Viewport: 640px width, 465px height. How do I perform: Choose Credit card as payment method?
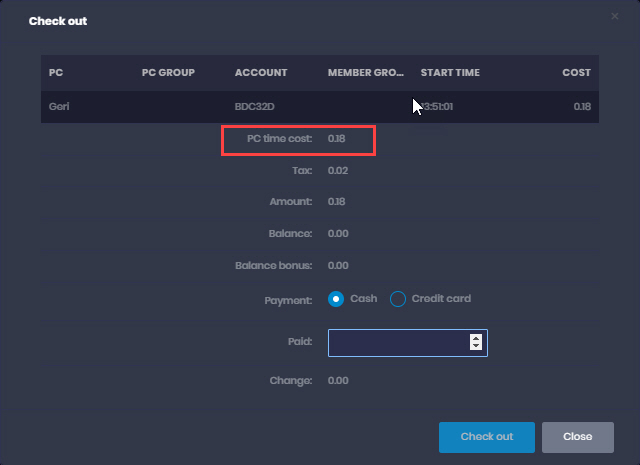(x=397, y=299)
